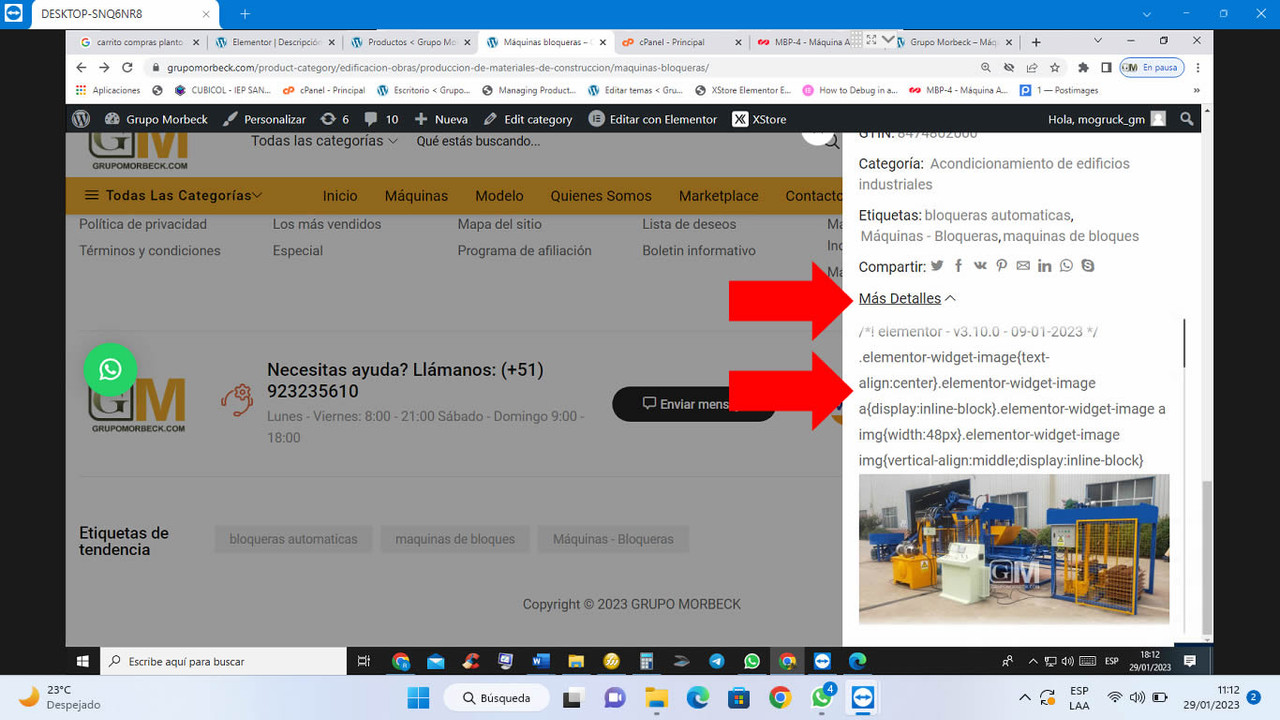Click the admin bar search magnifier
The image size is (1280, 720).
(1187, 119)
